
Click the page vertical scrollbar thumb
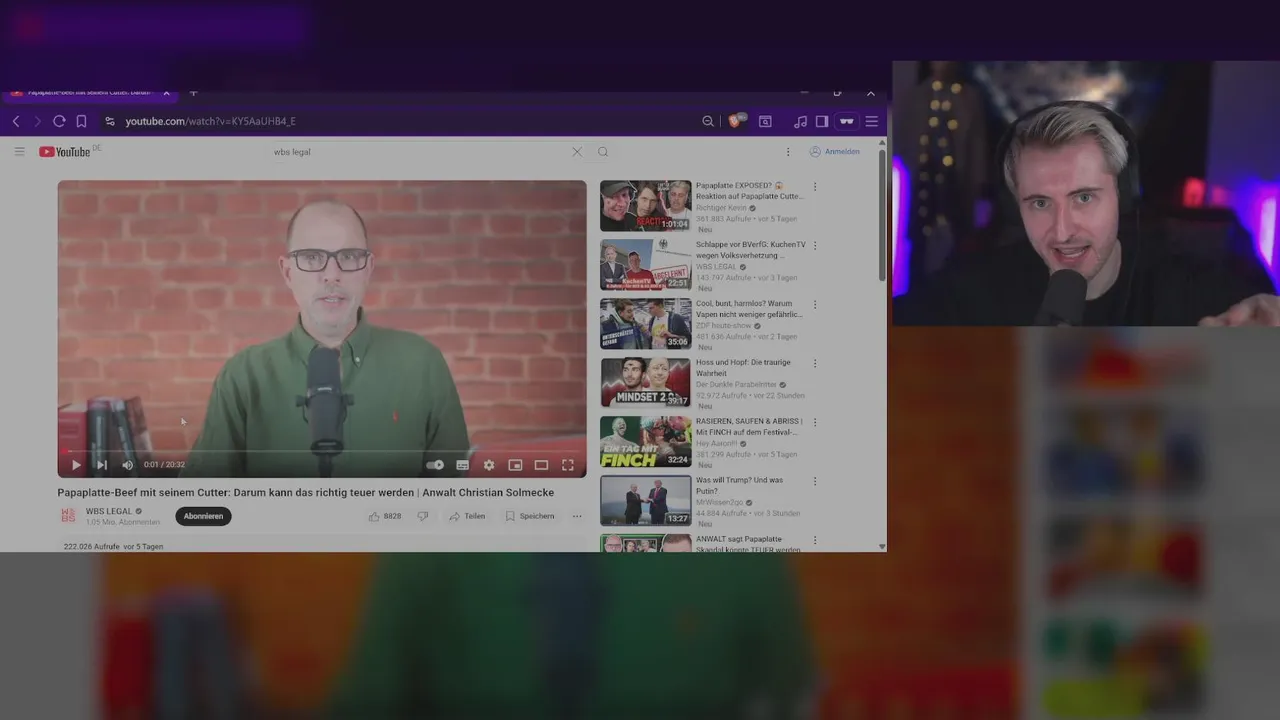point(882,215)
